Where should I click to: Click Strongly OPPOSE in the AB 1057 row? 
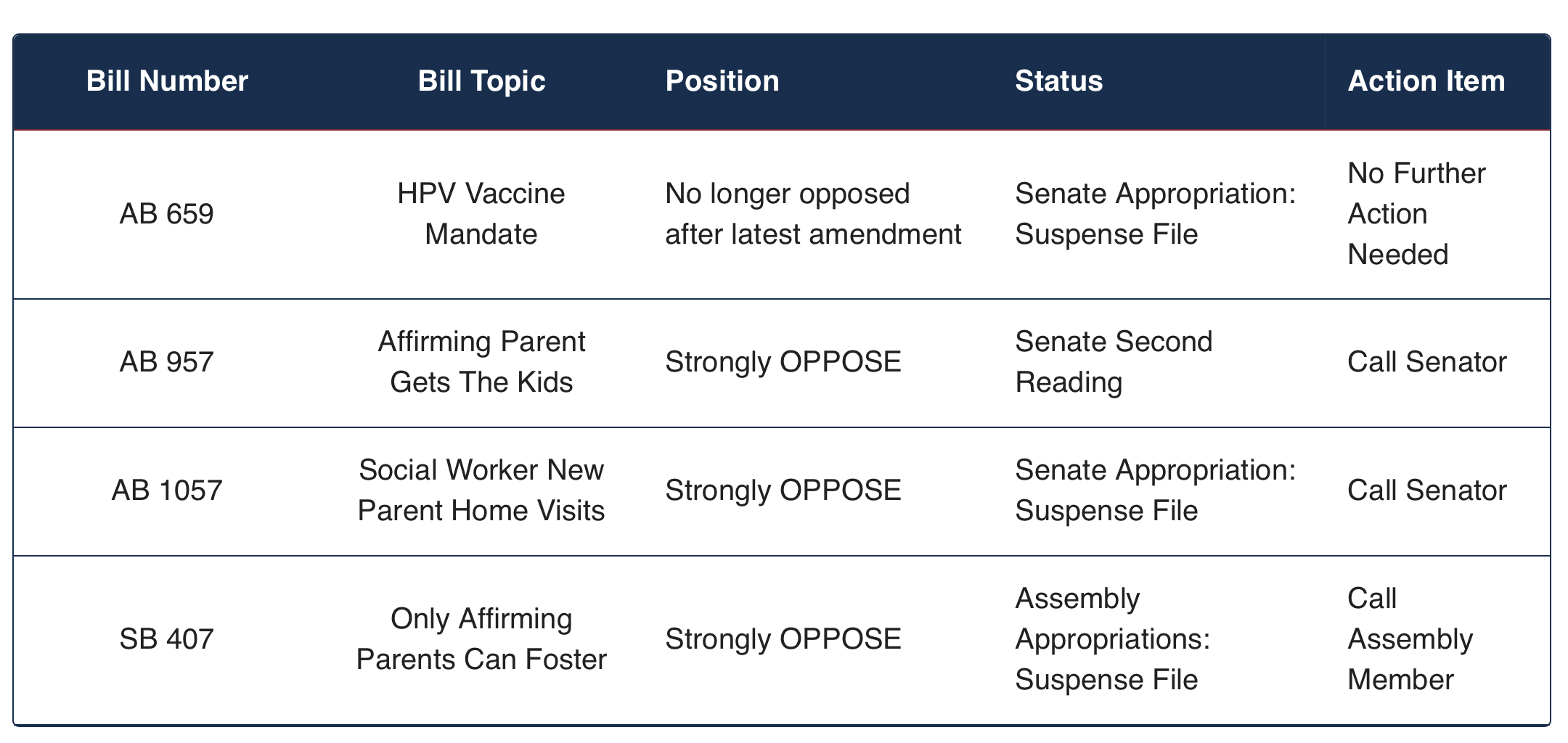(783, 490)
